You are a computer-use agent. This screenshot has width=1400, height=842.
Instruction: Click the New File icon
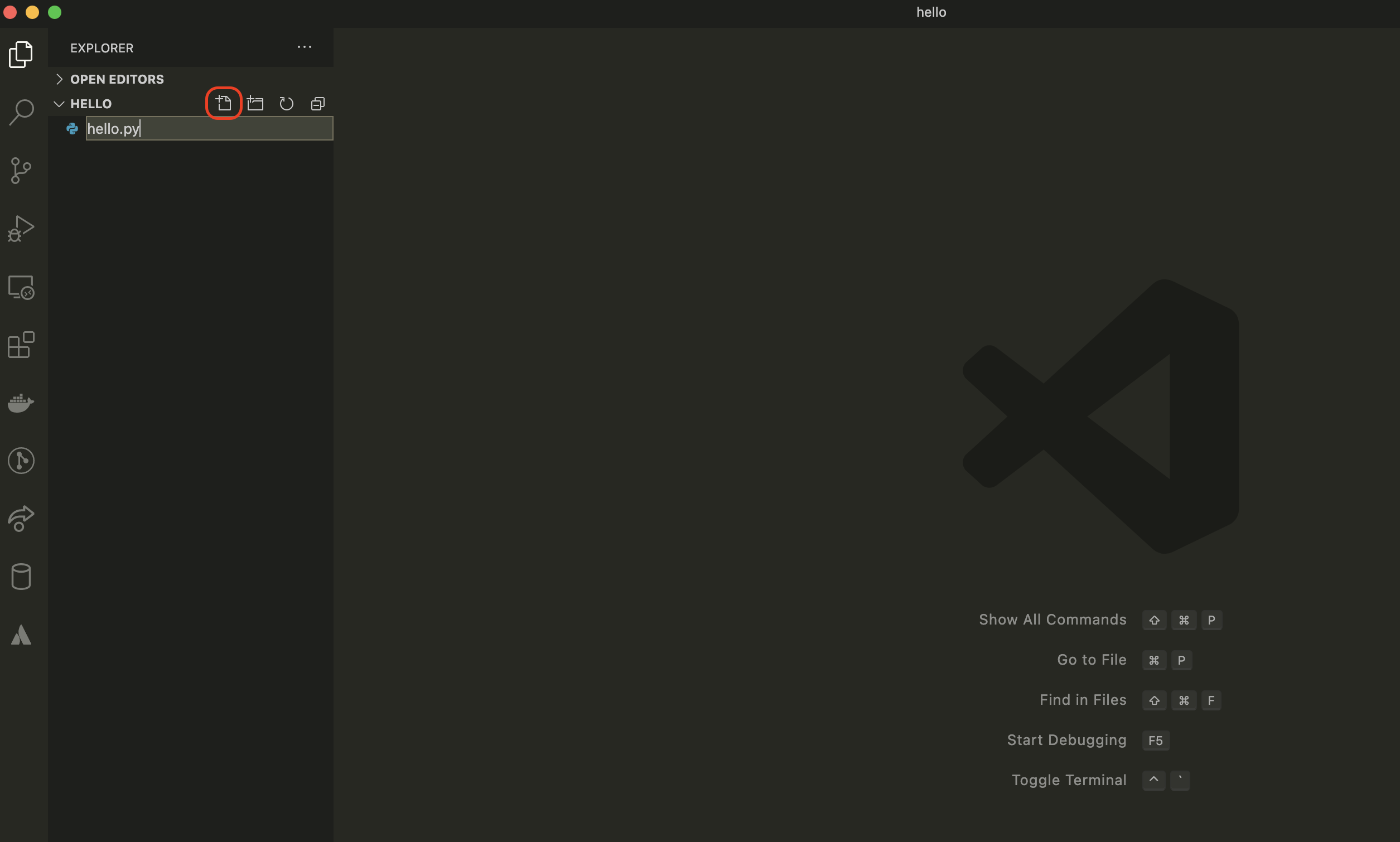coord(224,103)
